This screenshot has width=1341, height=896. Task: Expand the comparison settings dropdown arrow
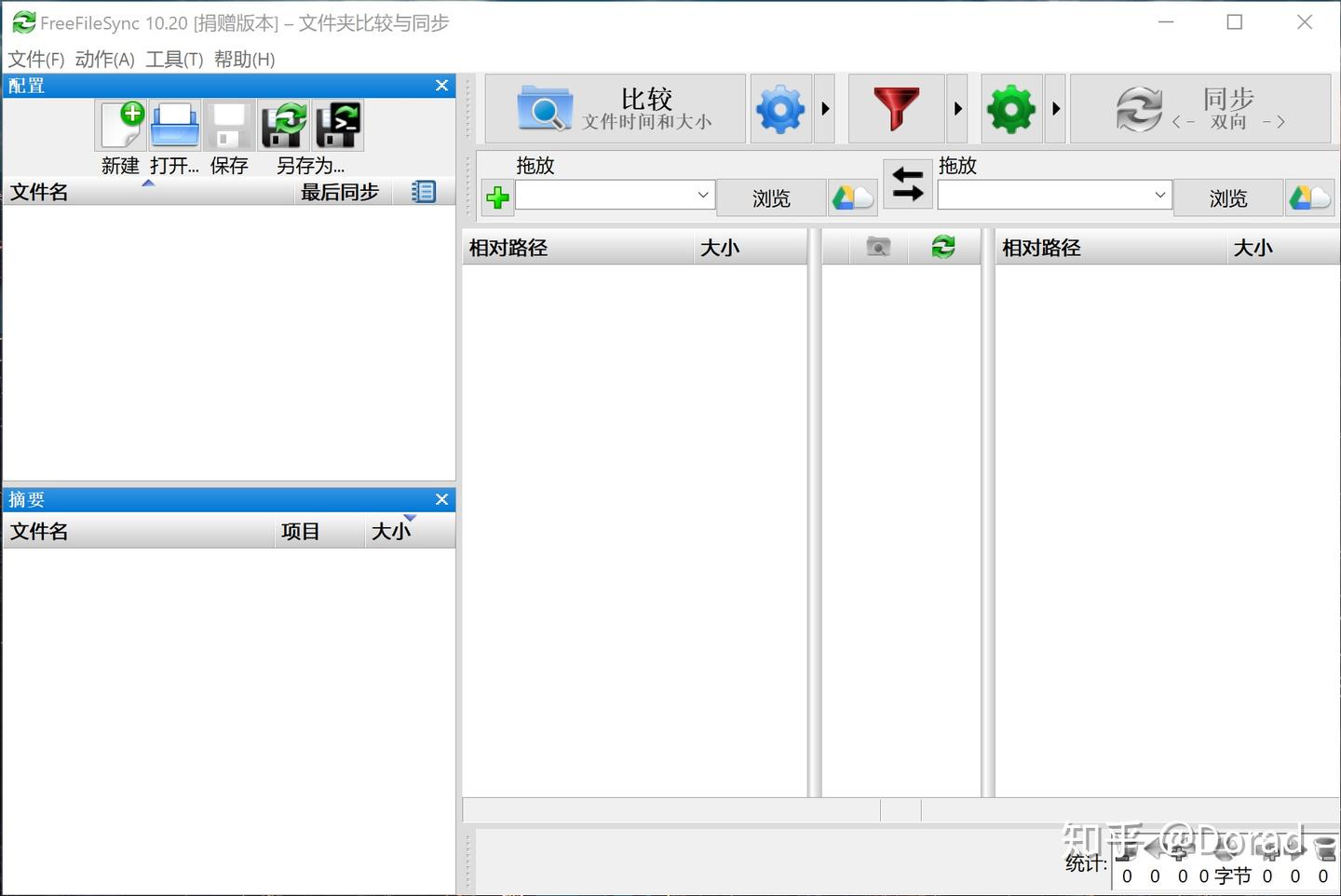[x=823, y=108]
